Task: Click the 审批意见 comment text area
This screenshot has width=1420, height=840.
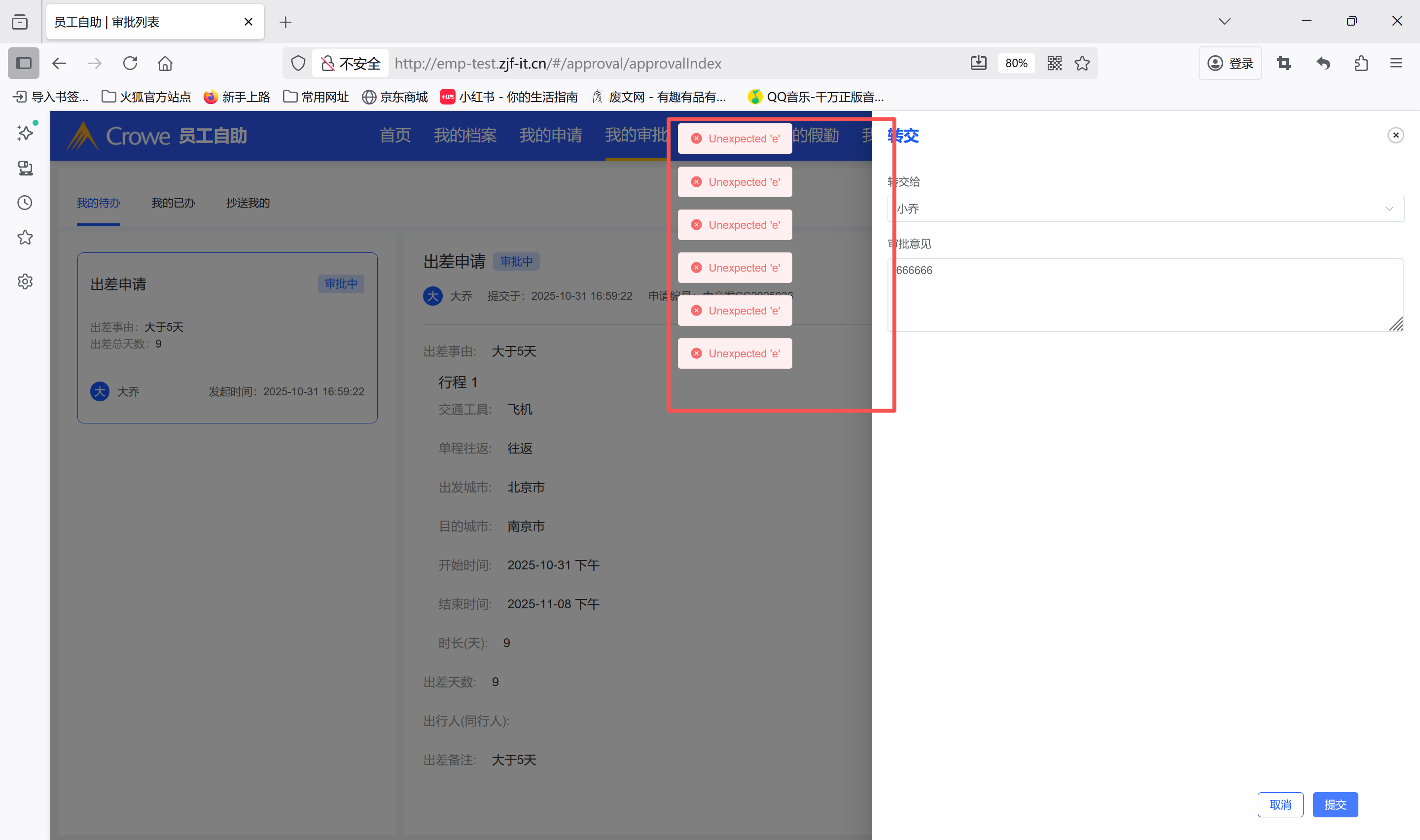Action: point(1145,294)
